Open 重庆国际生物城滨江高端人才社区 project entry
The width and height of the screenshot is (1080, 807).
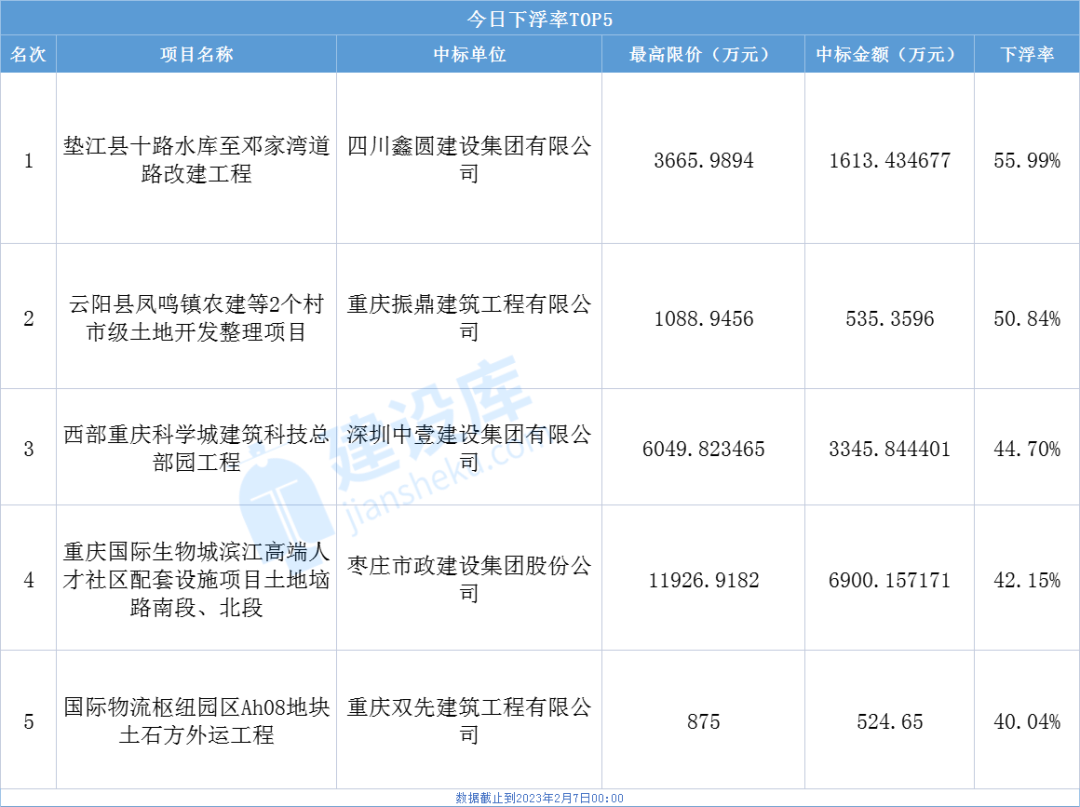pos(196,579)
